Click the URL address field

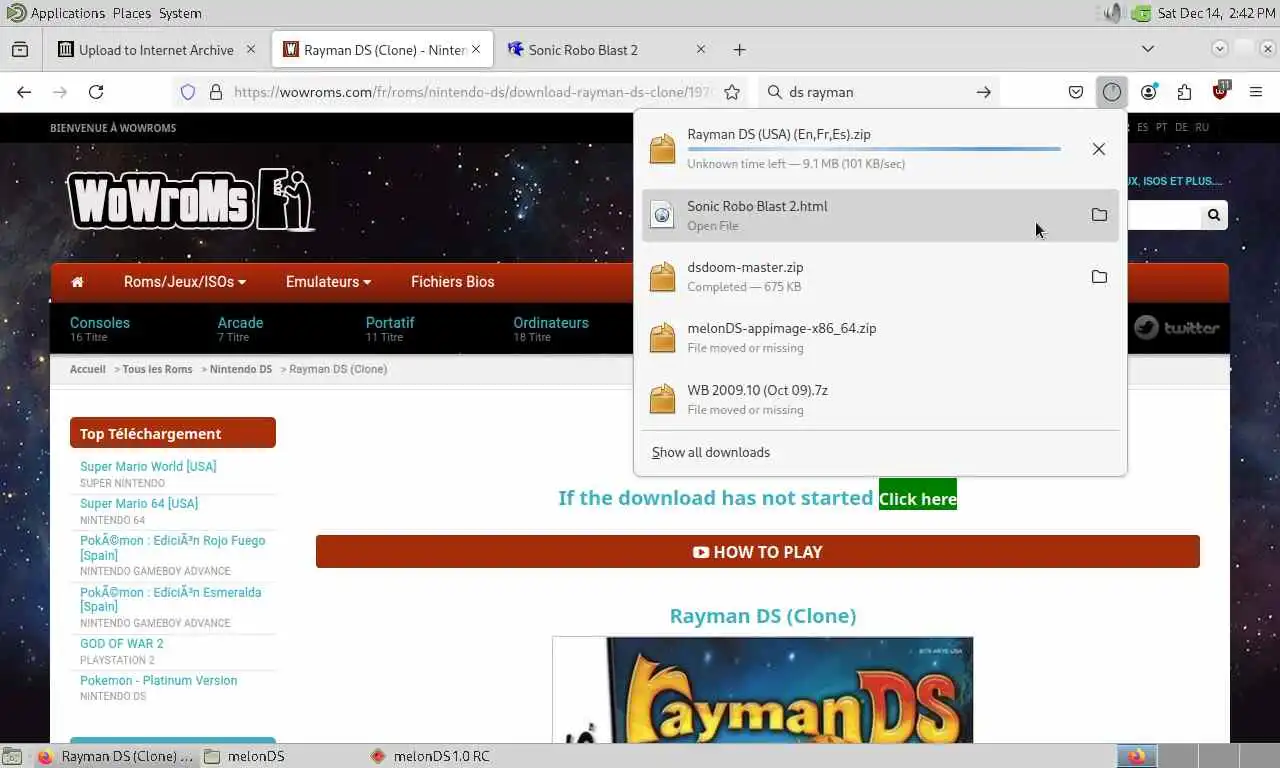click(x=472, y=92)
